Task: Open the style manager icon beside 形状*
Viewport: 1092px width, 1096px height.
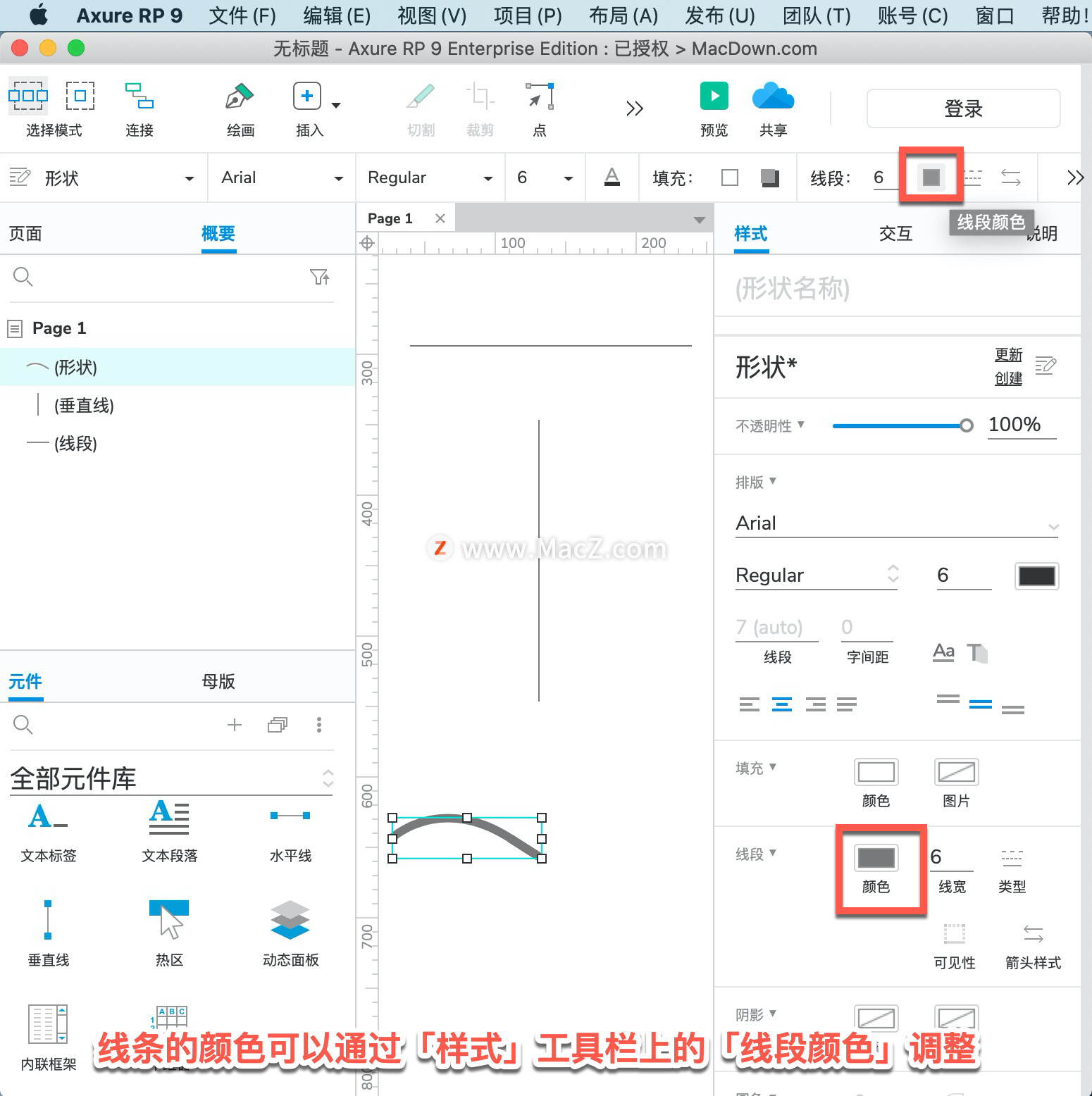Action: (1046, 366)
